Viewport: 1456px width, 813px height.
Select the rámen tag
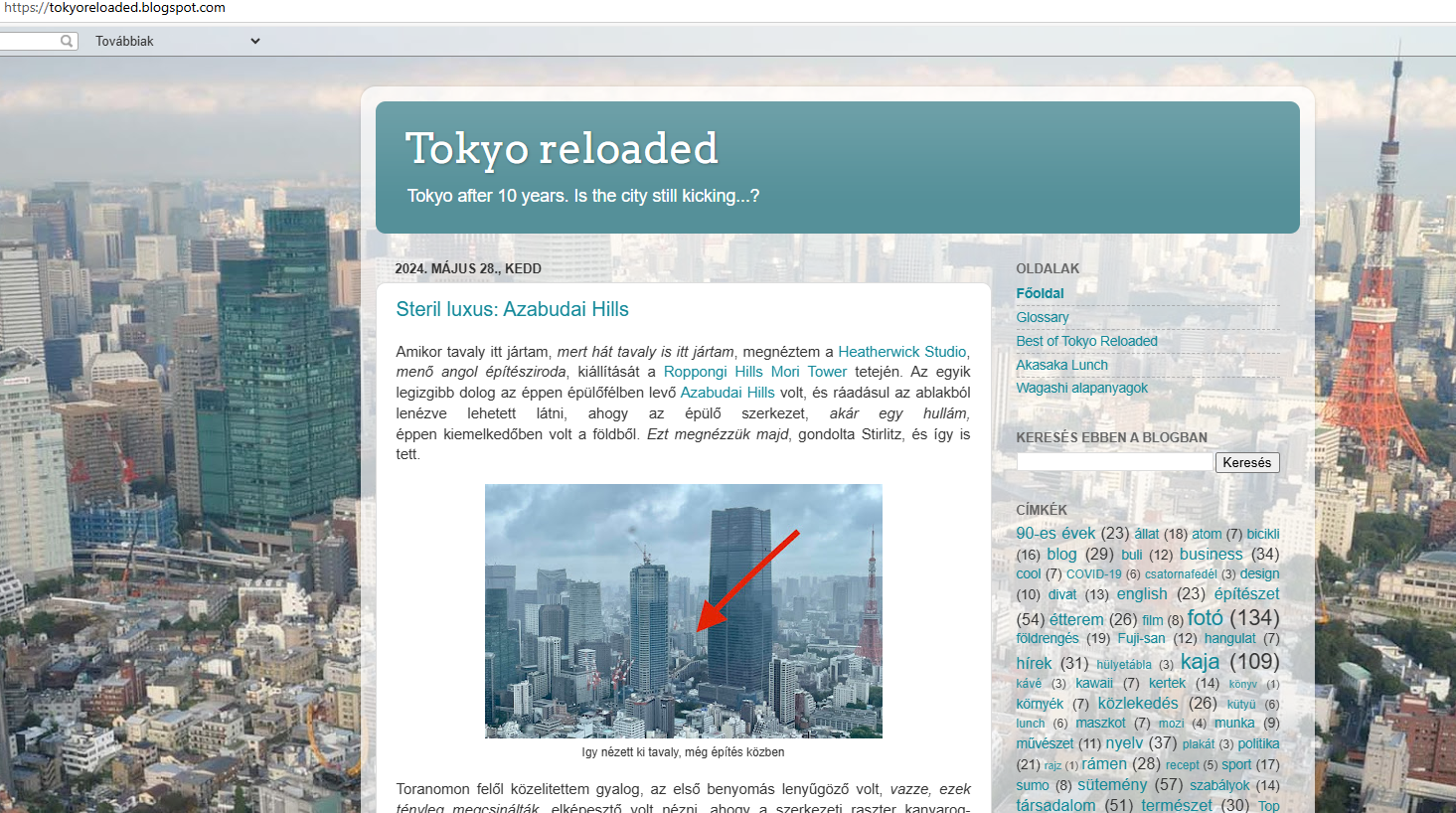tap(1104, 763)
